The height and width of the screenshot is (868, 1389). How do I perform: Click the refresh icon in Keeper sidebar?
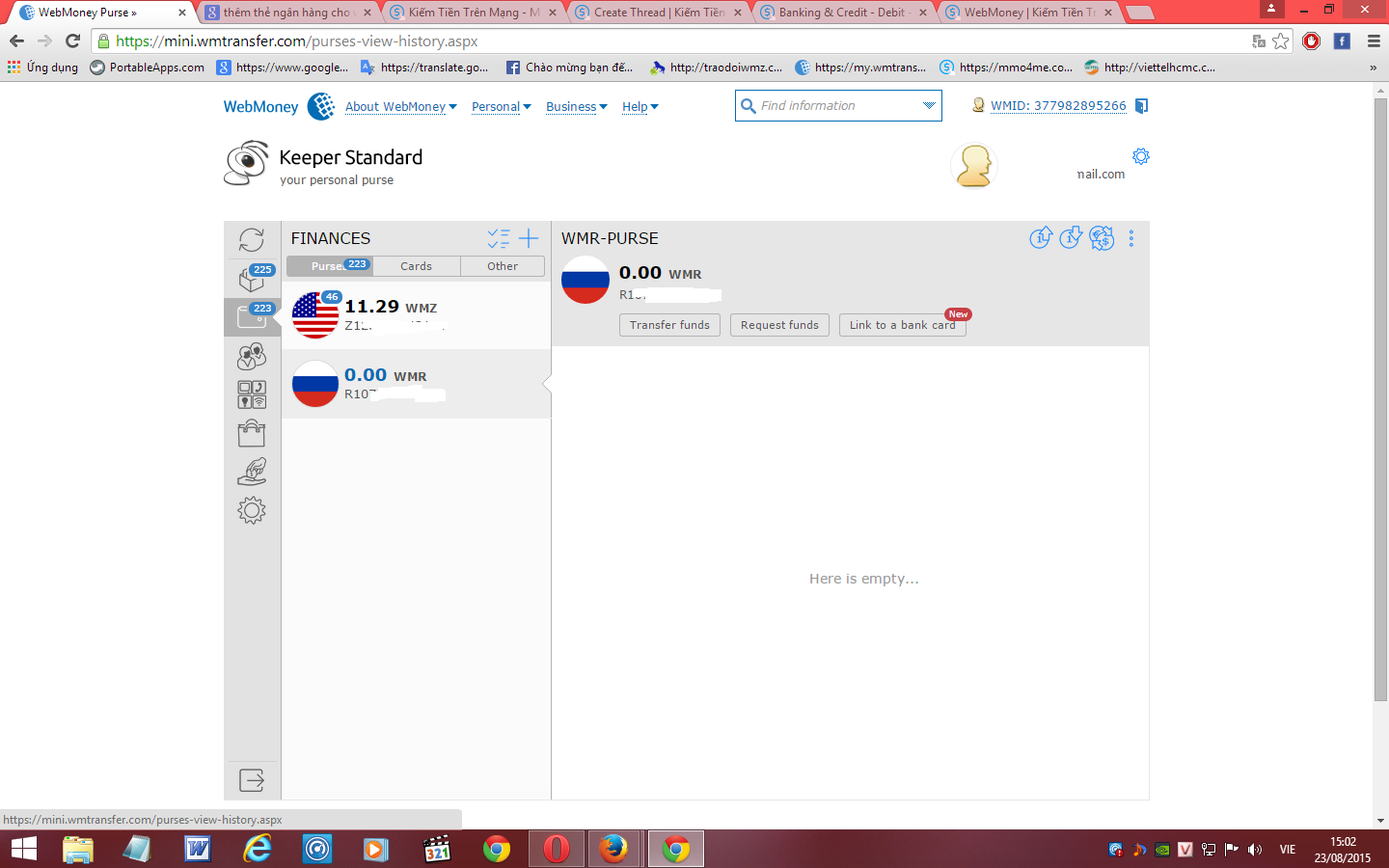coord(252,239)
